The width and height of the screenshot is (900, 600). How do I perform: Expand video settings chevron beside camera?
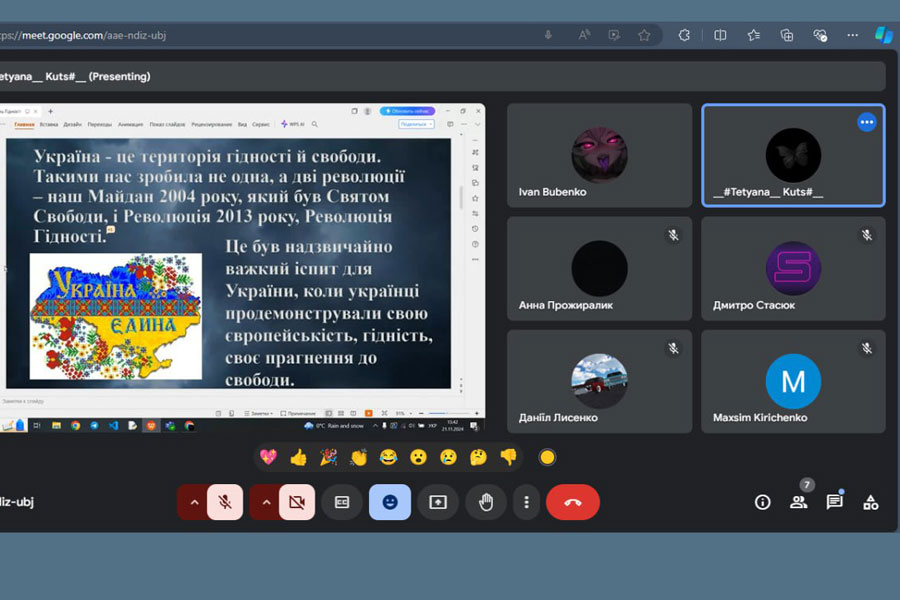click(266, 502)
